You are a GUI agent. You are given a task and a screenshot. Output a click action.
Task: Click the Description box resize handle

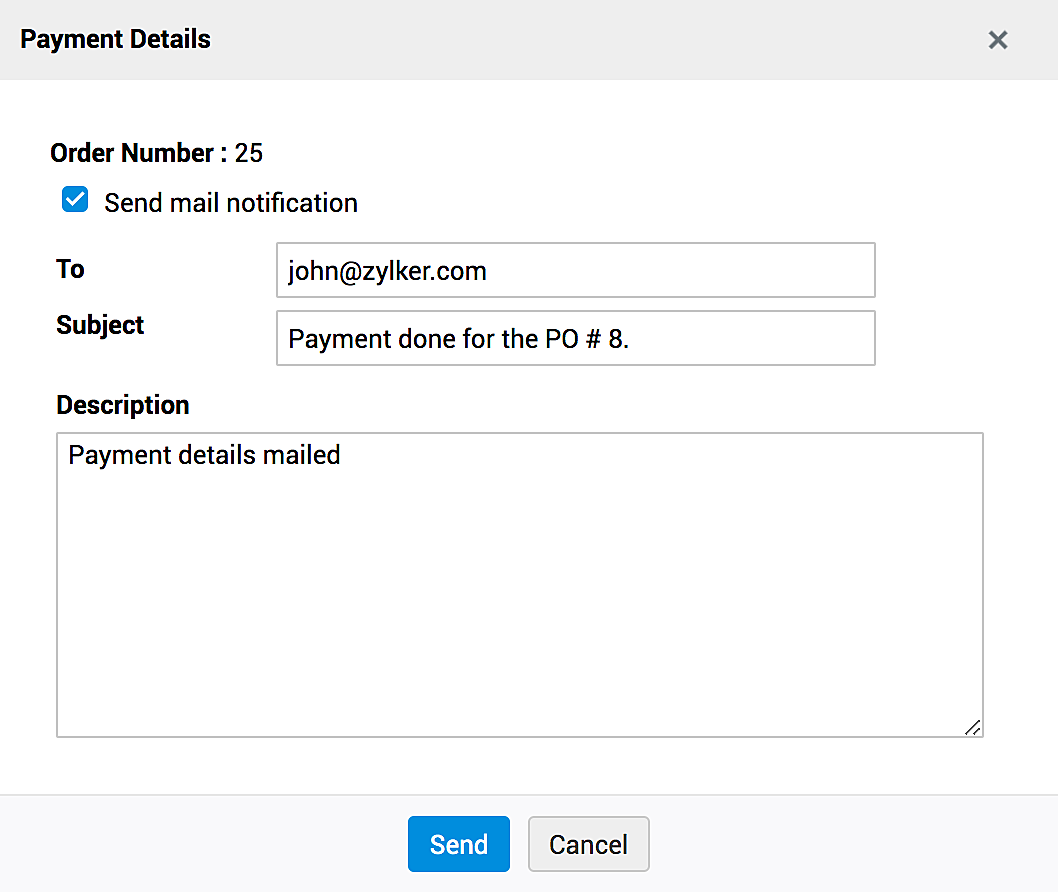point(972,727)
